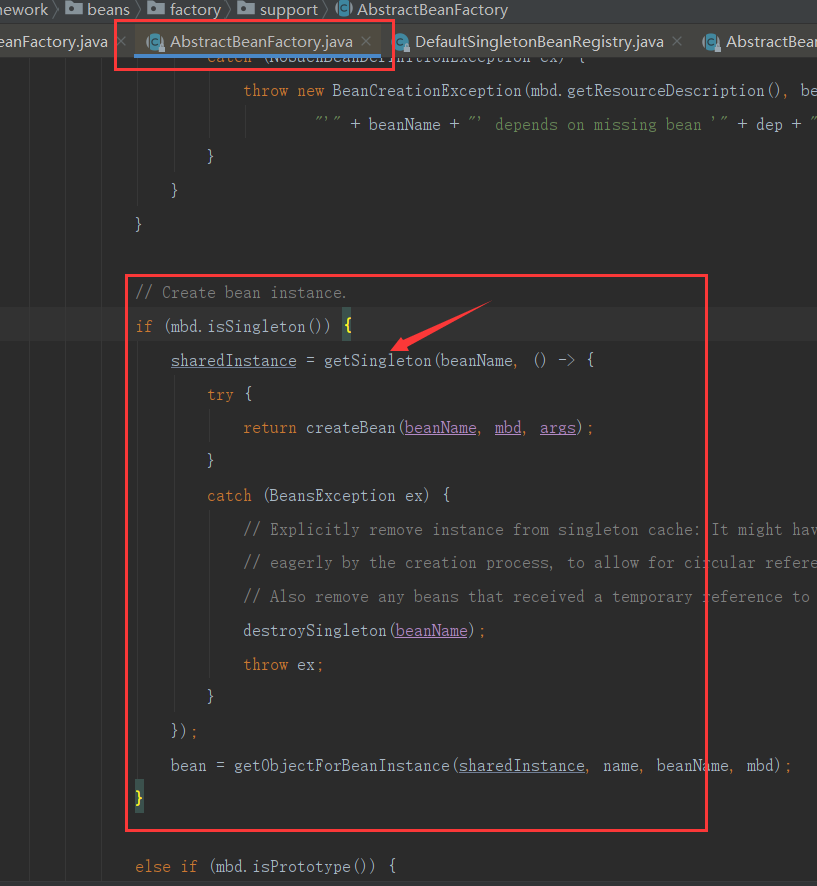Click the folder icon beside the factory breadcrumb
The height and width of the screenshot is (886, 817).
[x=159, y=9]
